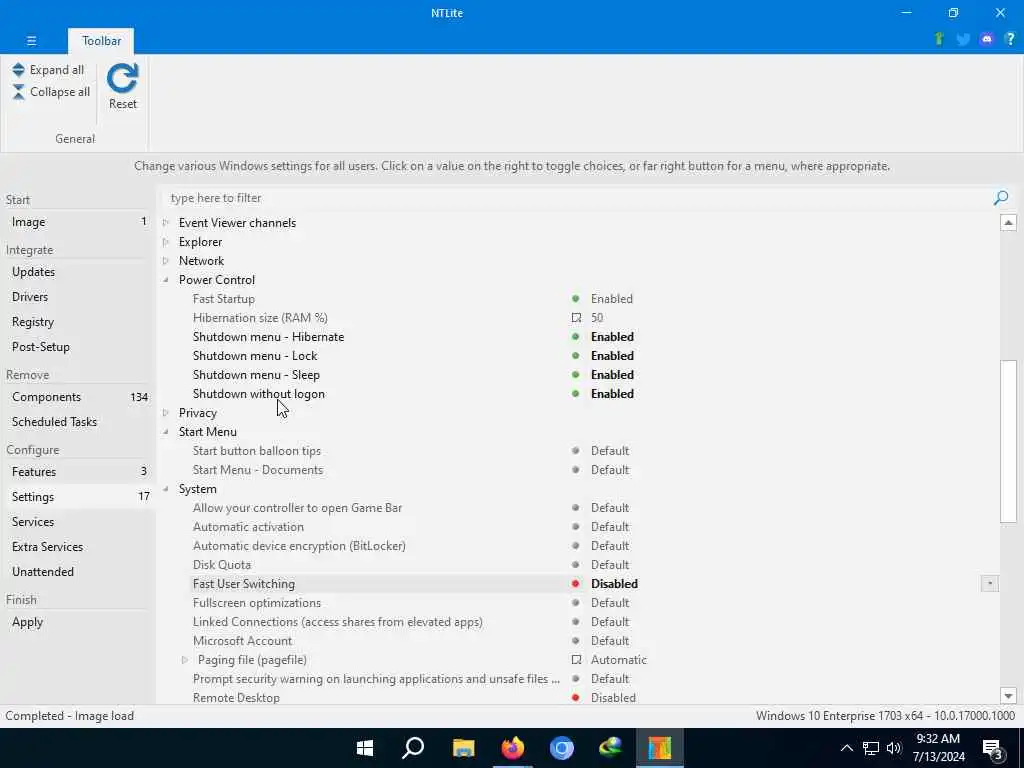Image resolution: width=1024 pixels, height=768 pixels.
Task: Click the help question mark icon
Action: pos(1010,39)
